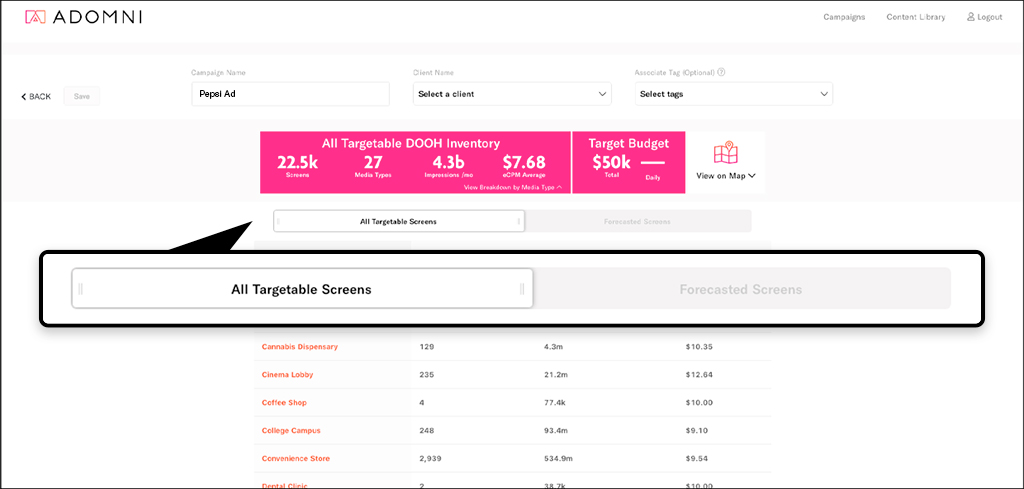Open the Select tags dropdown
This screenshot has width=1024, height=489.
[733, 94]
